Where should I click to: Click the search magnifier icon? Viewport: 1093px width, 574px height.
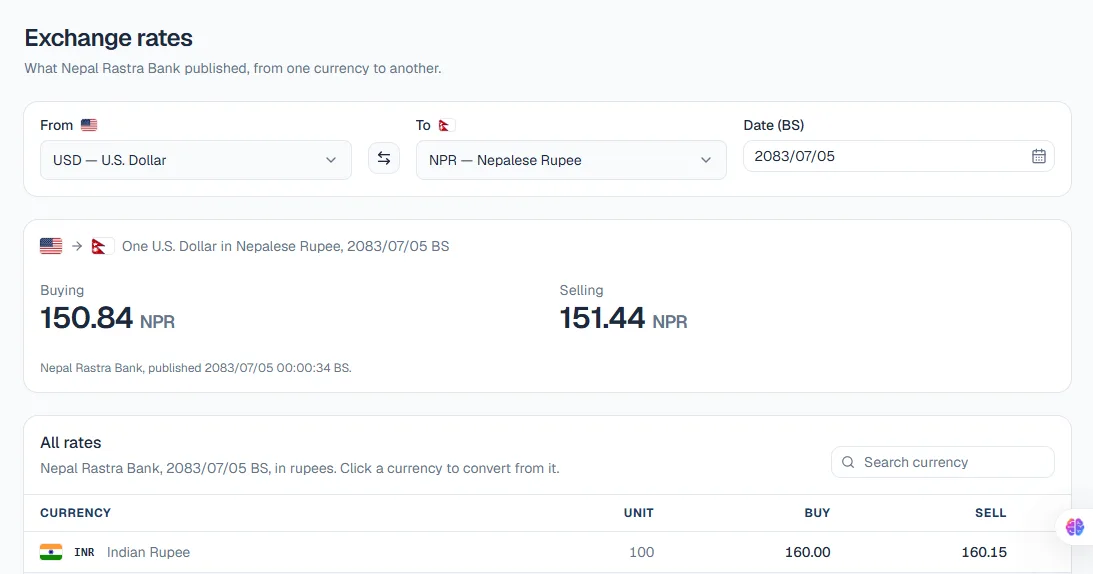(x=848, y=462)
